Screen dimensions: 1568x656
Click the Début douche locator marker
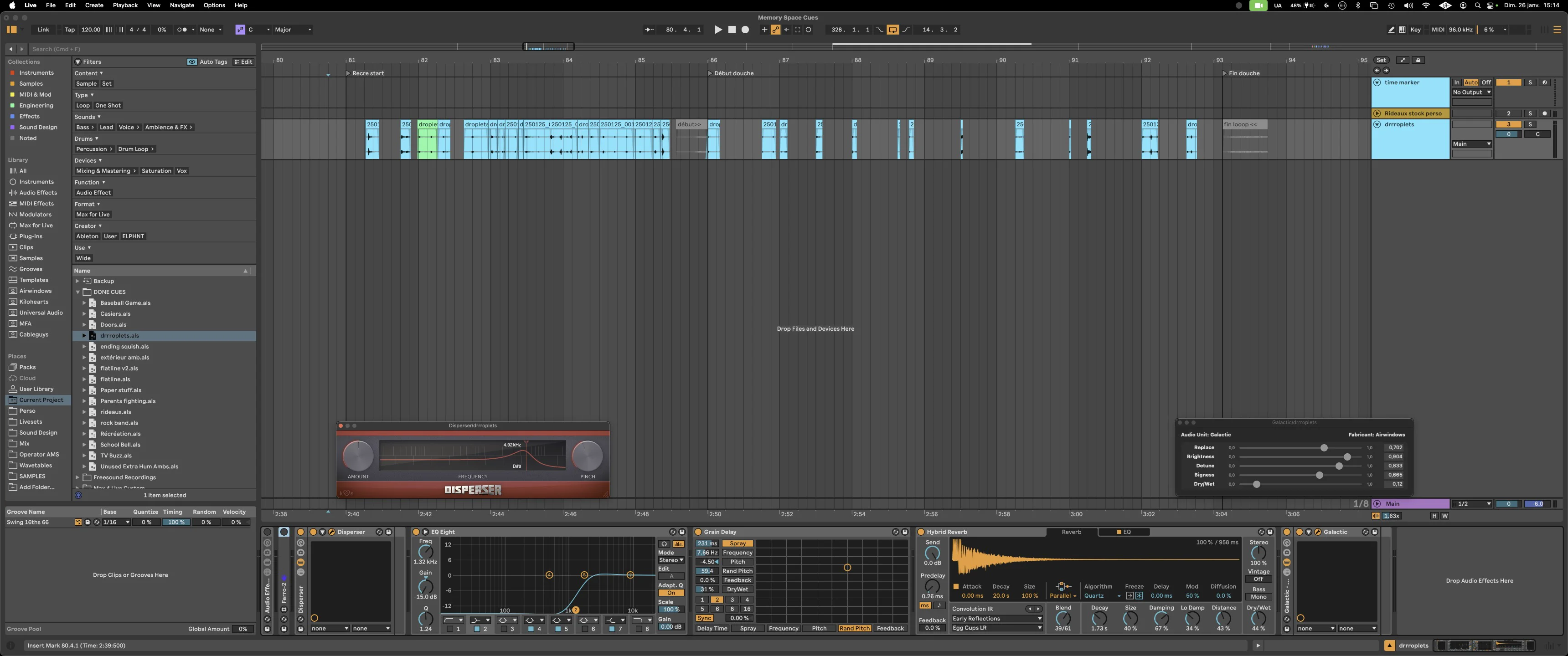(x=710, y=73)
